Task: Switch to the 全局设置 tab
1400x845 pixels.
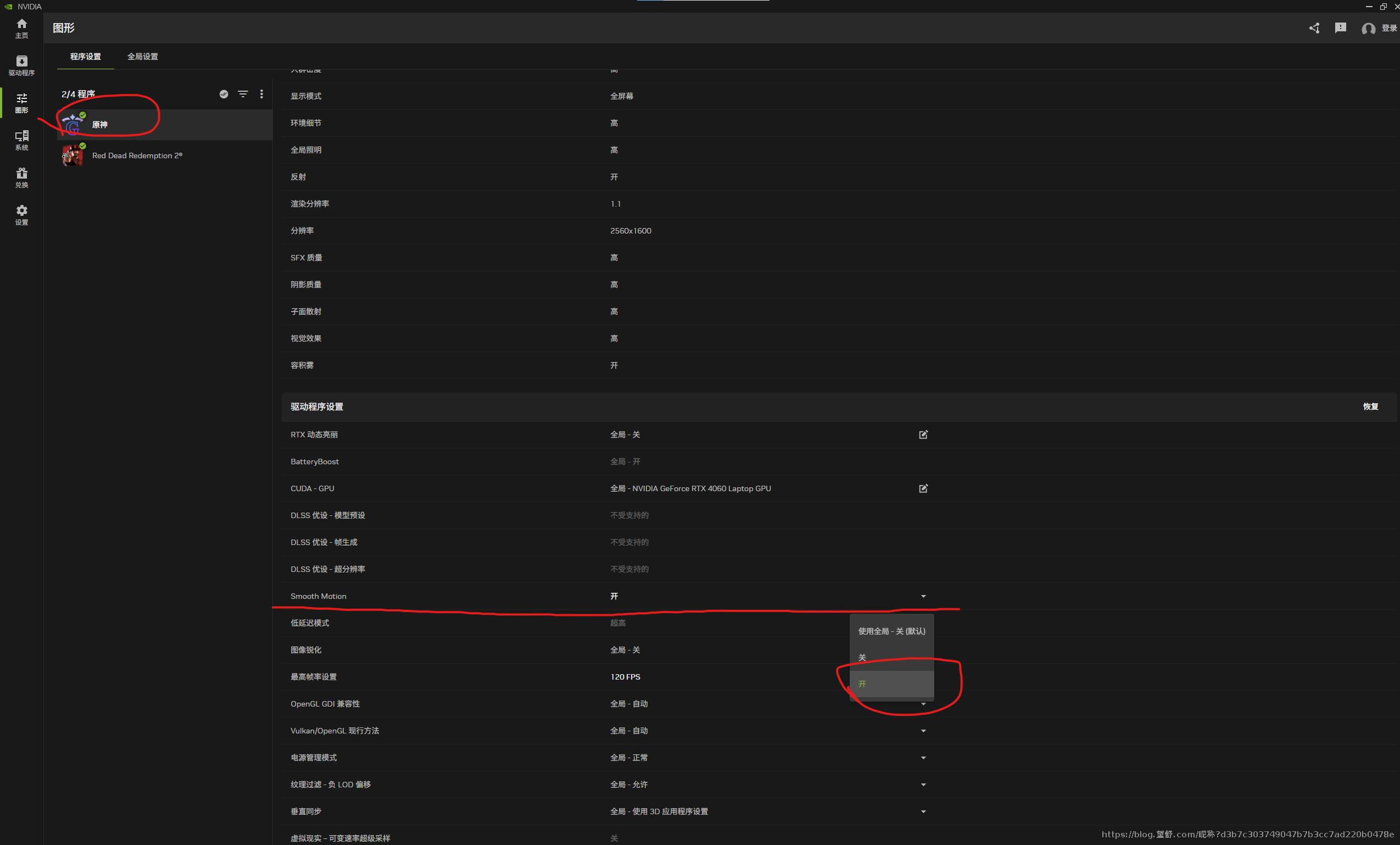Action: point(143,56)
